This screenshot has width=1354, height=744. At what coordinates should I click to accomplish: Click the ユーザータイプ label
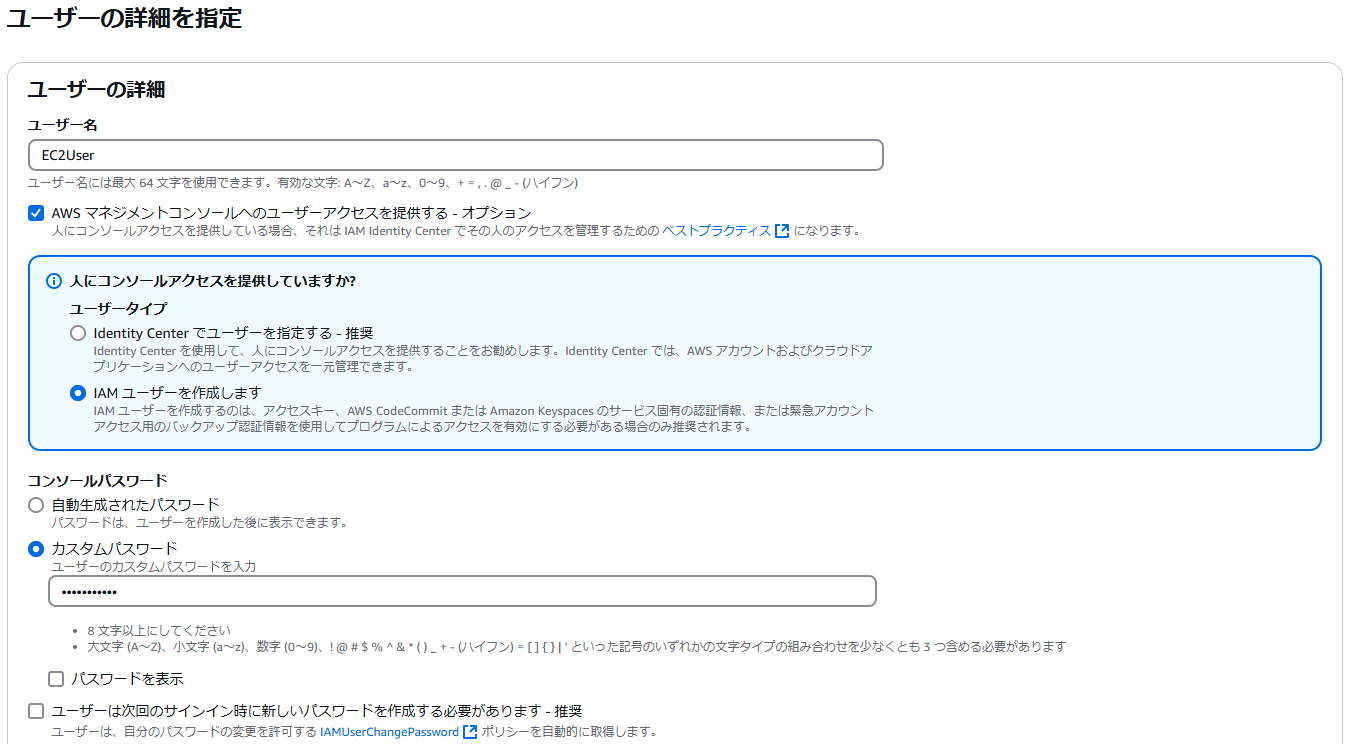118,309
